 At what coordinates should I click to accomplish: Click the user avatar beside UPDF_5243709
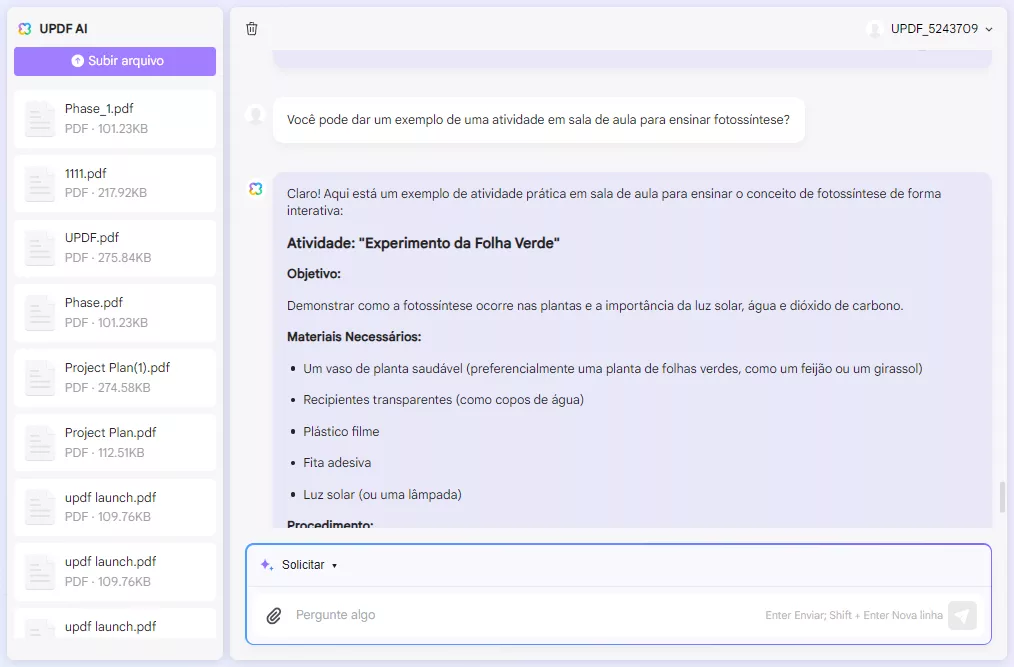coord(874,29)
